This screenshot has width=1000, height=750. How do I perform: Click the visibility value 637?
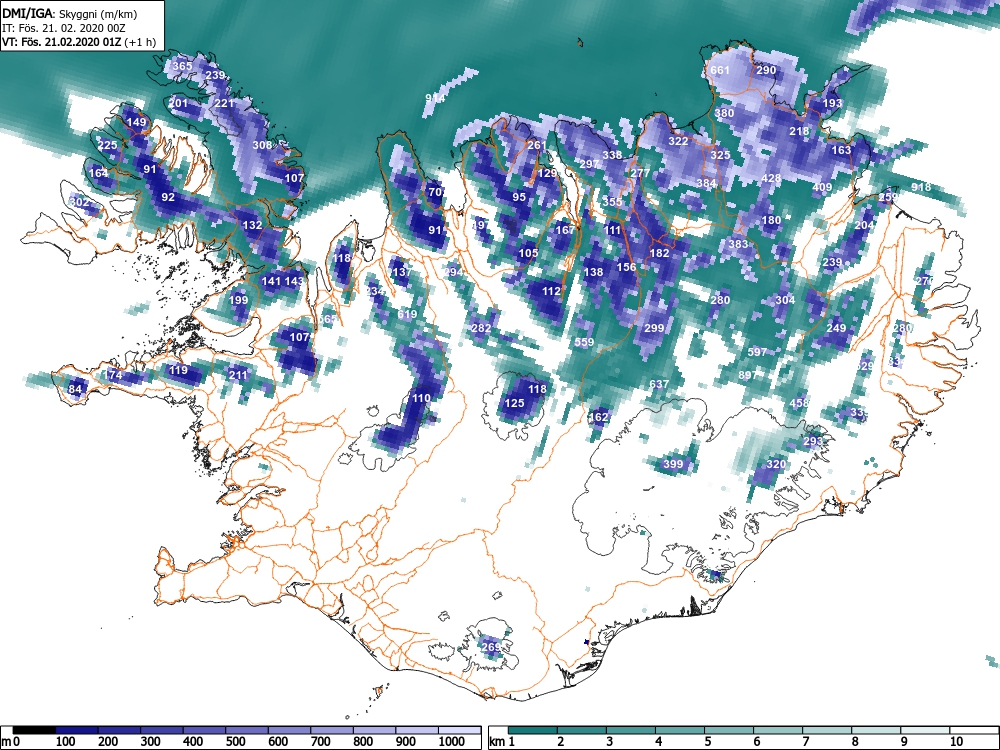[659, 385]
